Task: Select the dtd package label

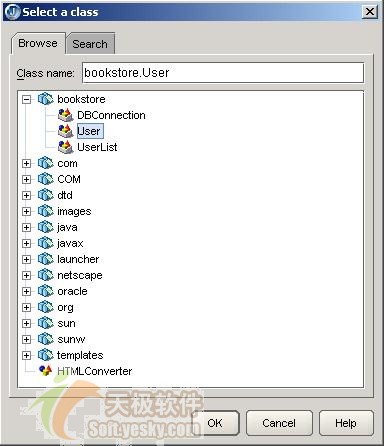Action: pyautogui.click(x=65, y=195)
